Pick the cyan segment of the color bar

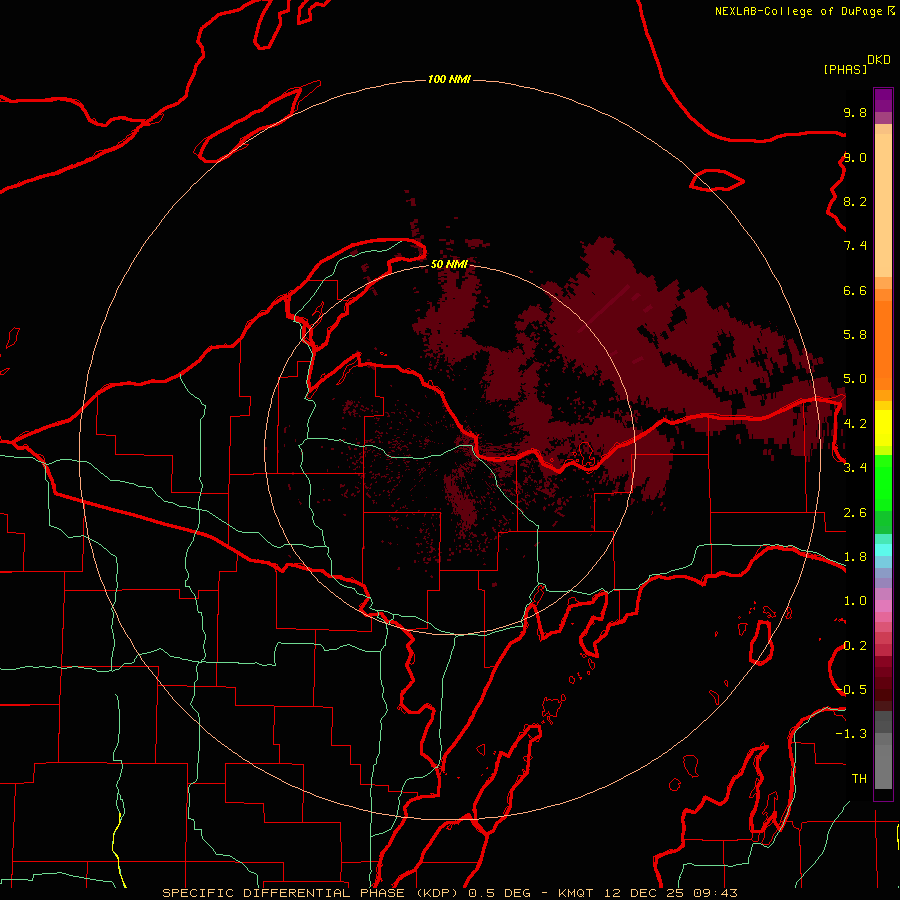tap(883, 550)
